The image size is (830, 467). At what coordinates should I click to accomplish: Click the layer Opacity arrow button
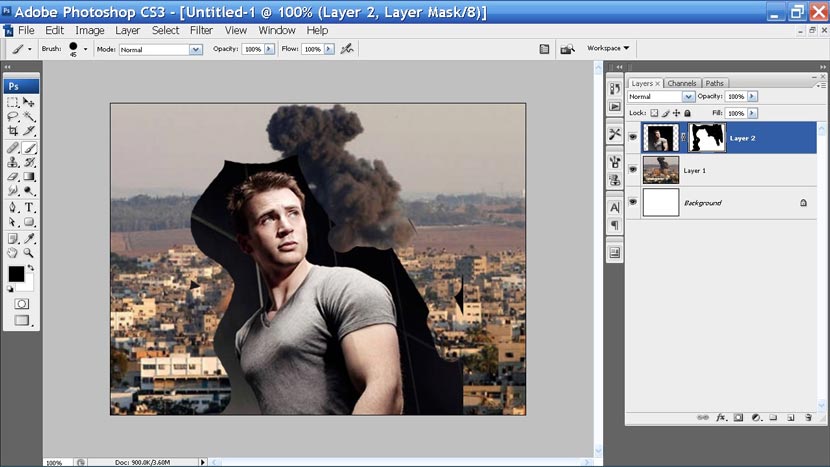click(752, 97)
